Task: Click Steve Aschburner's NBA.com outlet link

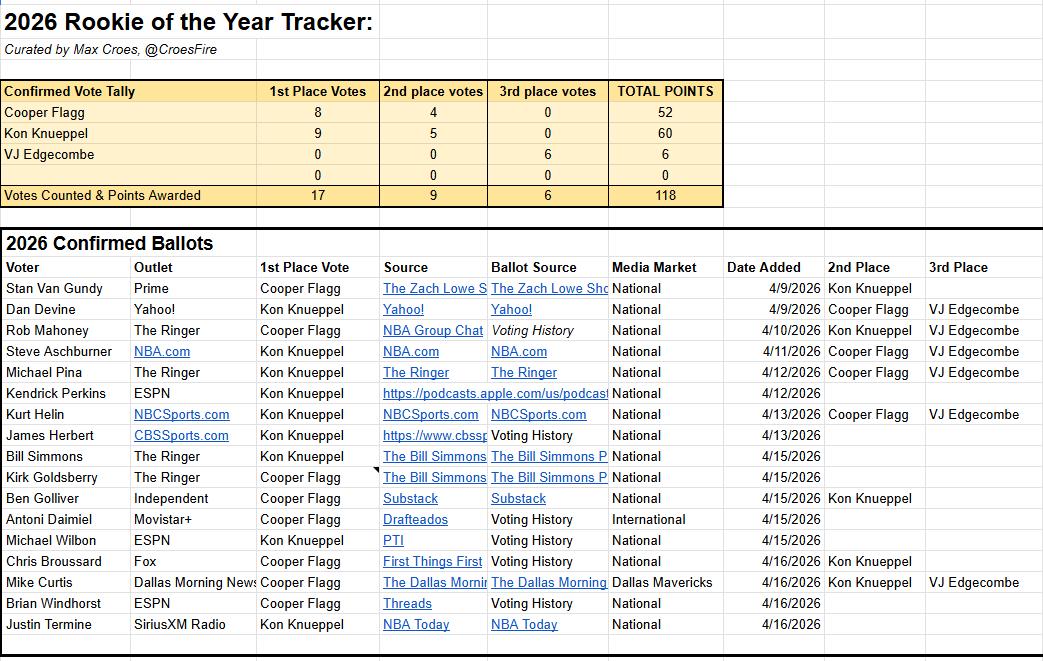Action: [162, 351]
